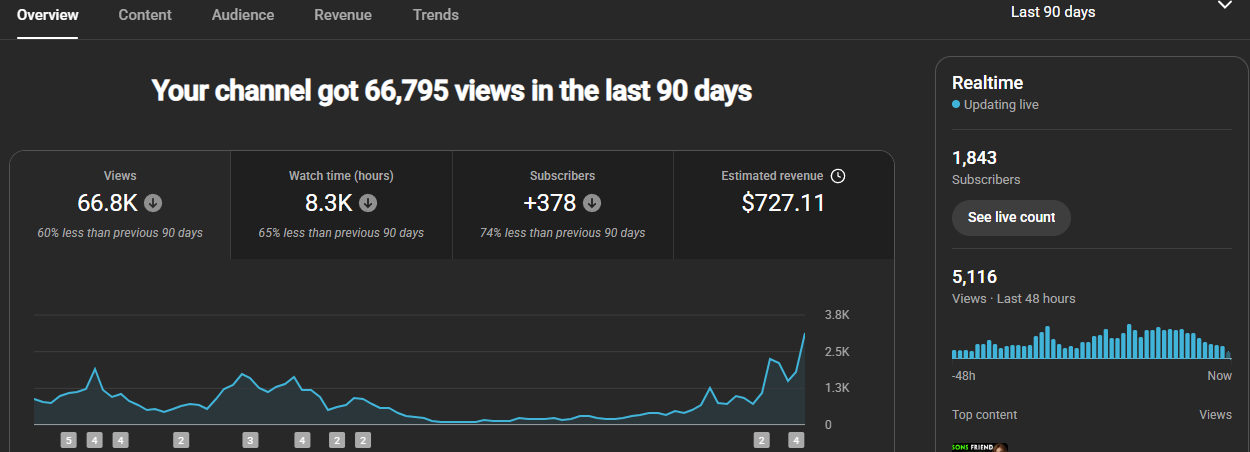The height and width of the screenshot is (452, 1250).
Task: Expand the date range chevron arrow
Action: click(1224, 6)
